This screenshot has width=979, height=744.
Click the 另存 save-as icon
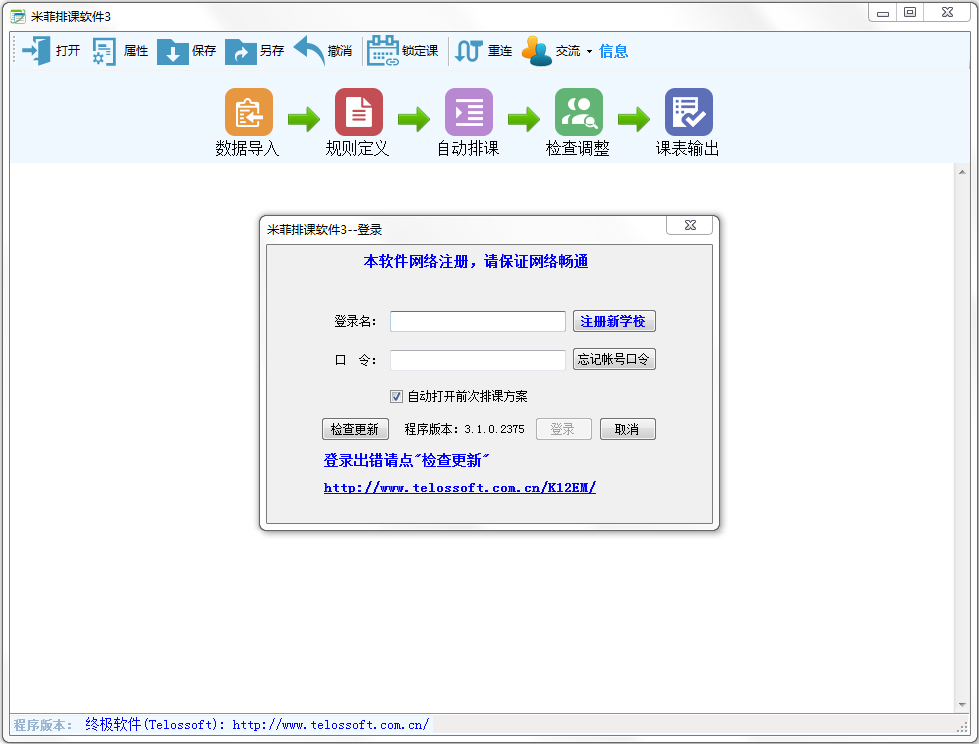pos(240,52)
